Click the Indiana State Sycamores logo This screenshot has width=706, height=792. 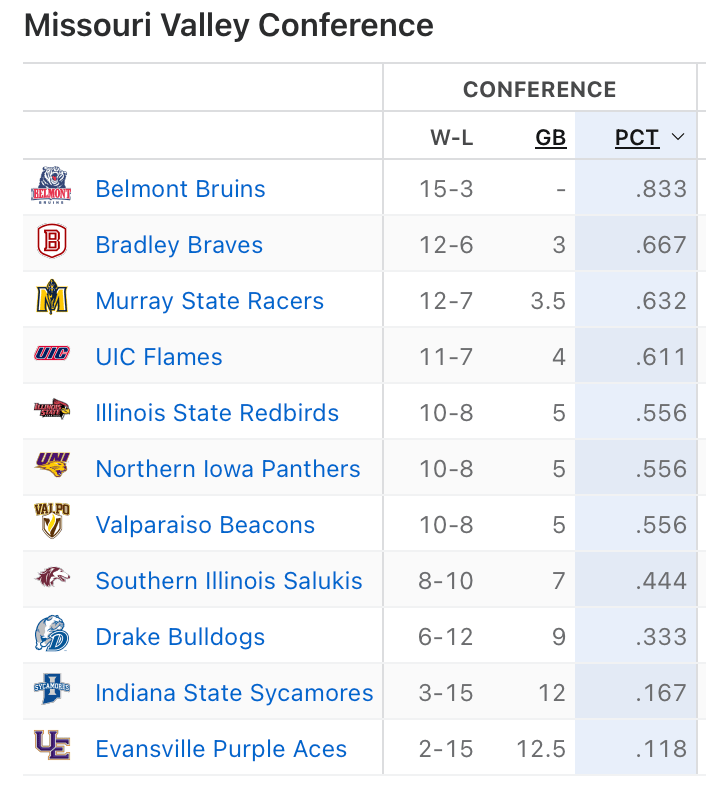coord(52,692)
